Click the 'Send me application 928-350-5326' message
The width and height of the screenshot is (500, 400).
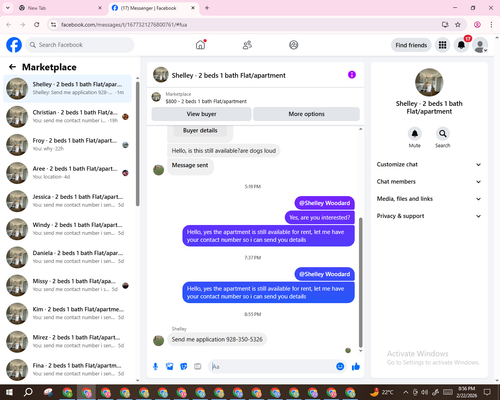[217, 339]
